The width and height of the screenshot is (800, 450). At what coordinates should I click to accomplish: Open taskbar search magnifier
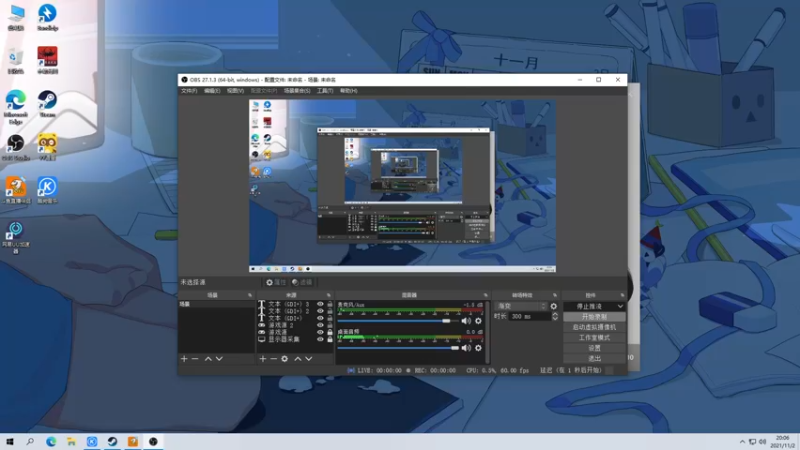(x=30, y=441)
